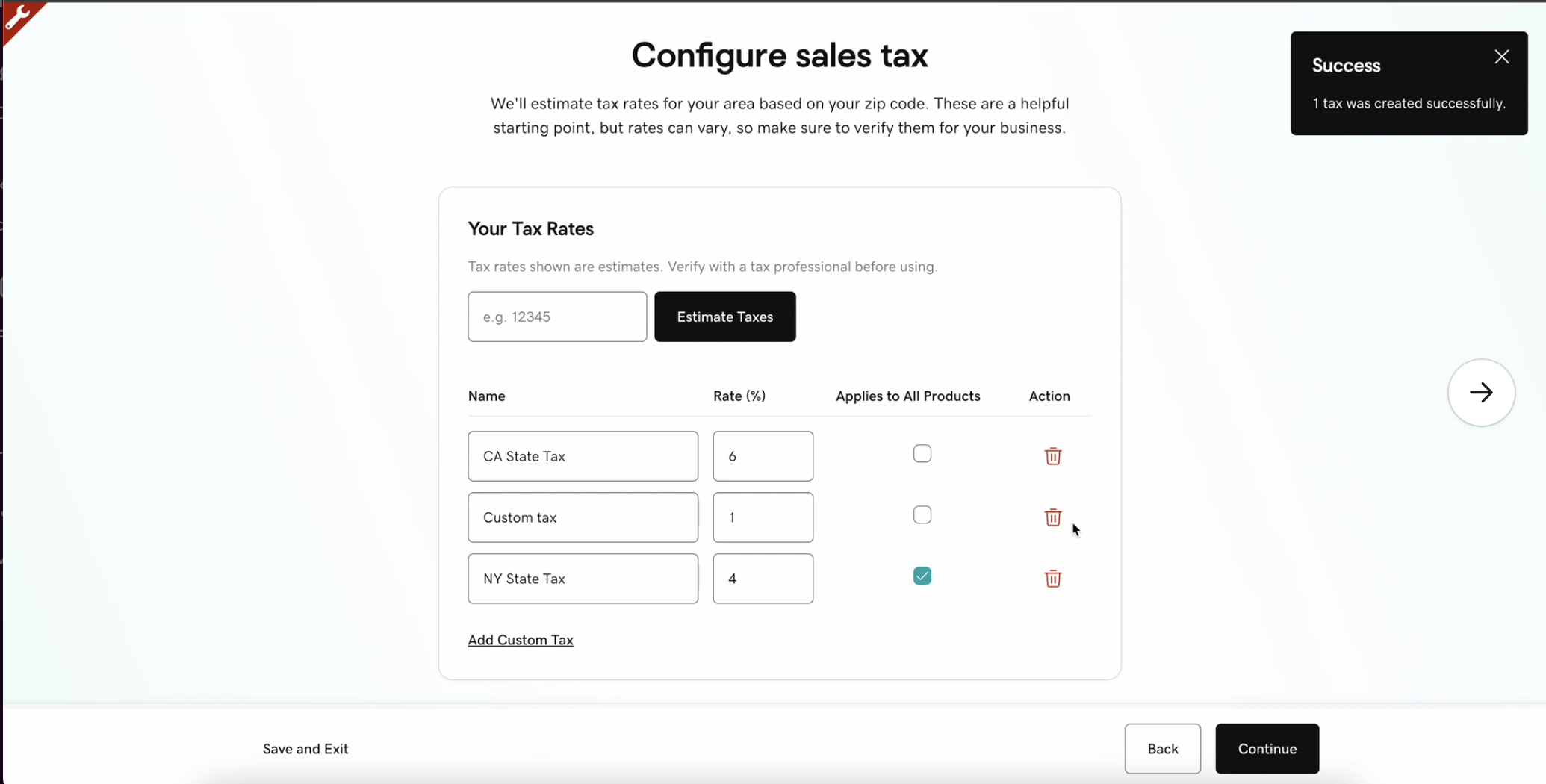Viewport: 1546px width, 784px height.
Task: Check all products for Custom tax
Action: (x=922, y=514)
